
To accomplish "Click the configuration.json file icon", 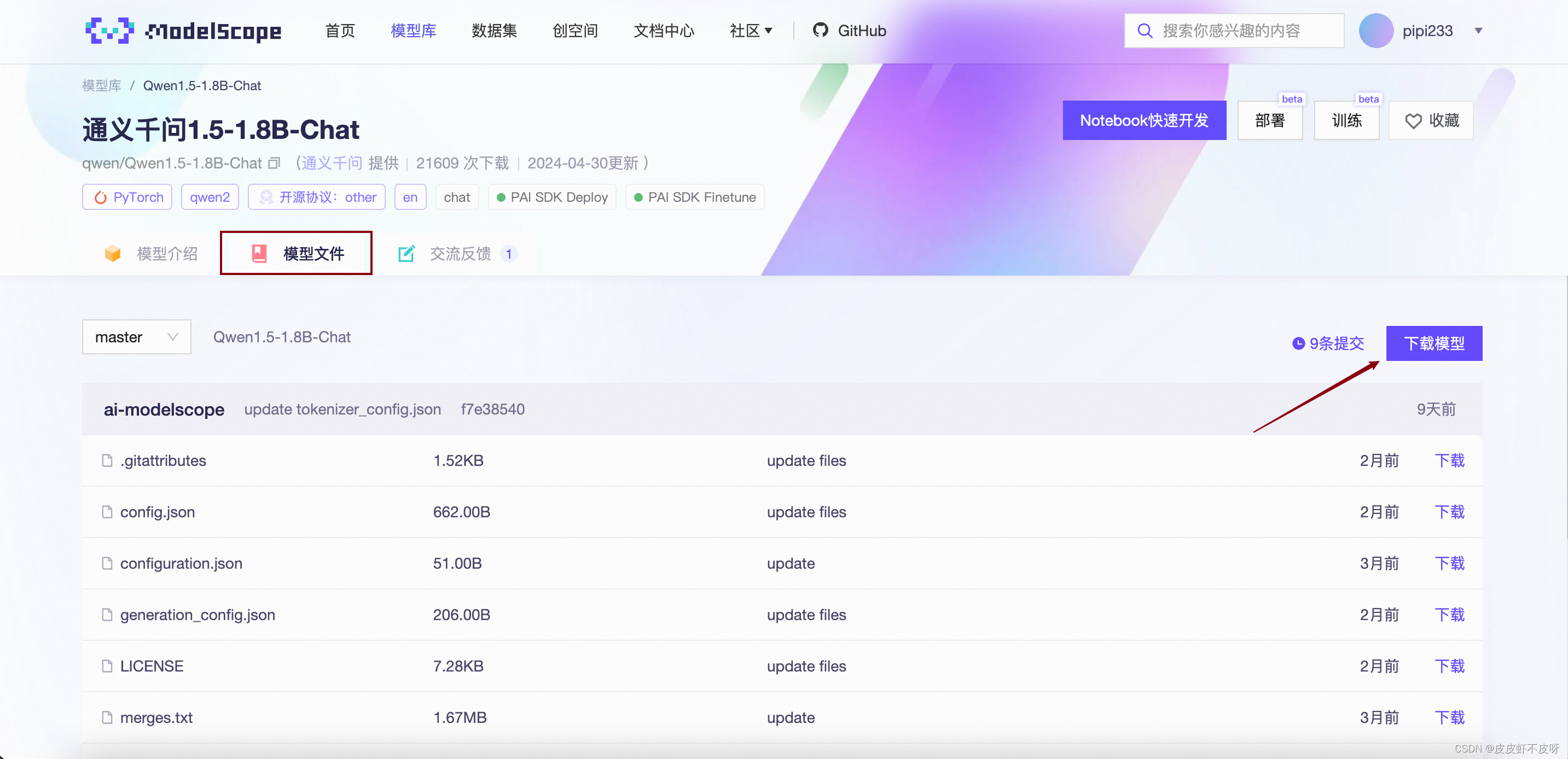I will pyautogui.click(x=107, y=563).
